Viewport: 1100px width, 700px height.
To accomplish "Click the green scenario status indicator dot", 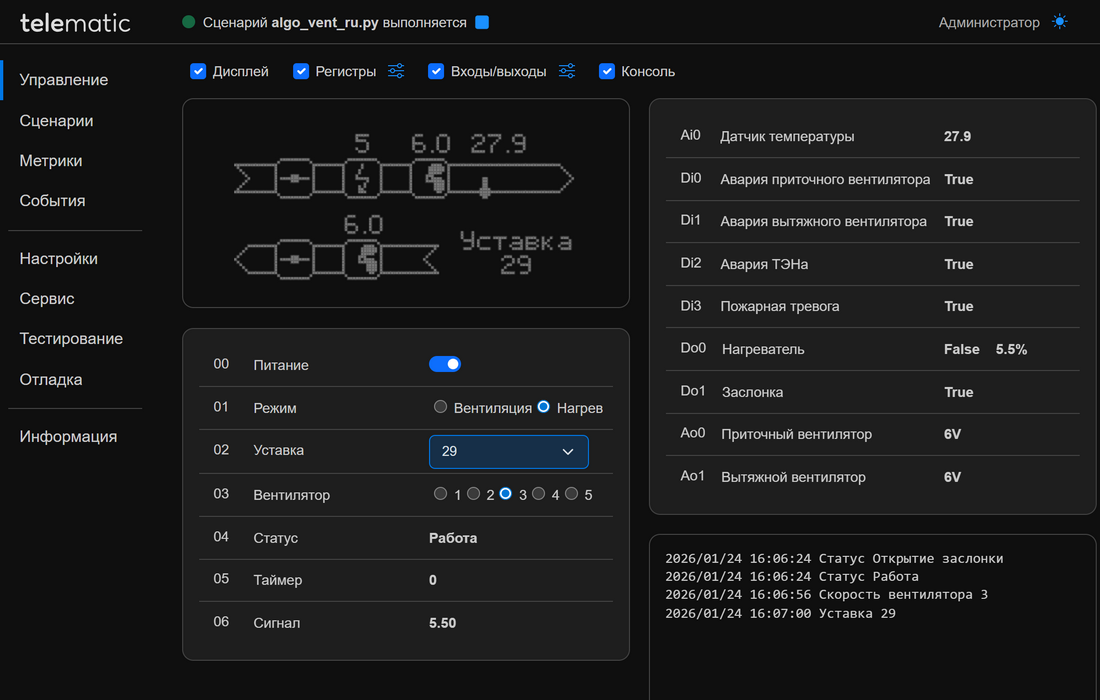I will pos(189,22).
